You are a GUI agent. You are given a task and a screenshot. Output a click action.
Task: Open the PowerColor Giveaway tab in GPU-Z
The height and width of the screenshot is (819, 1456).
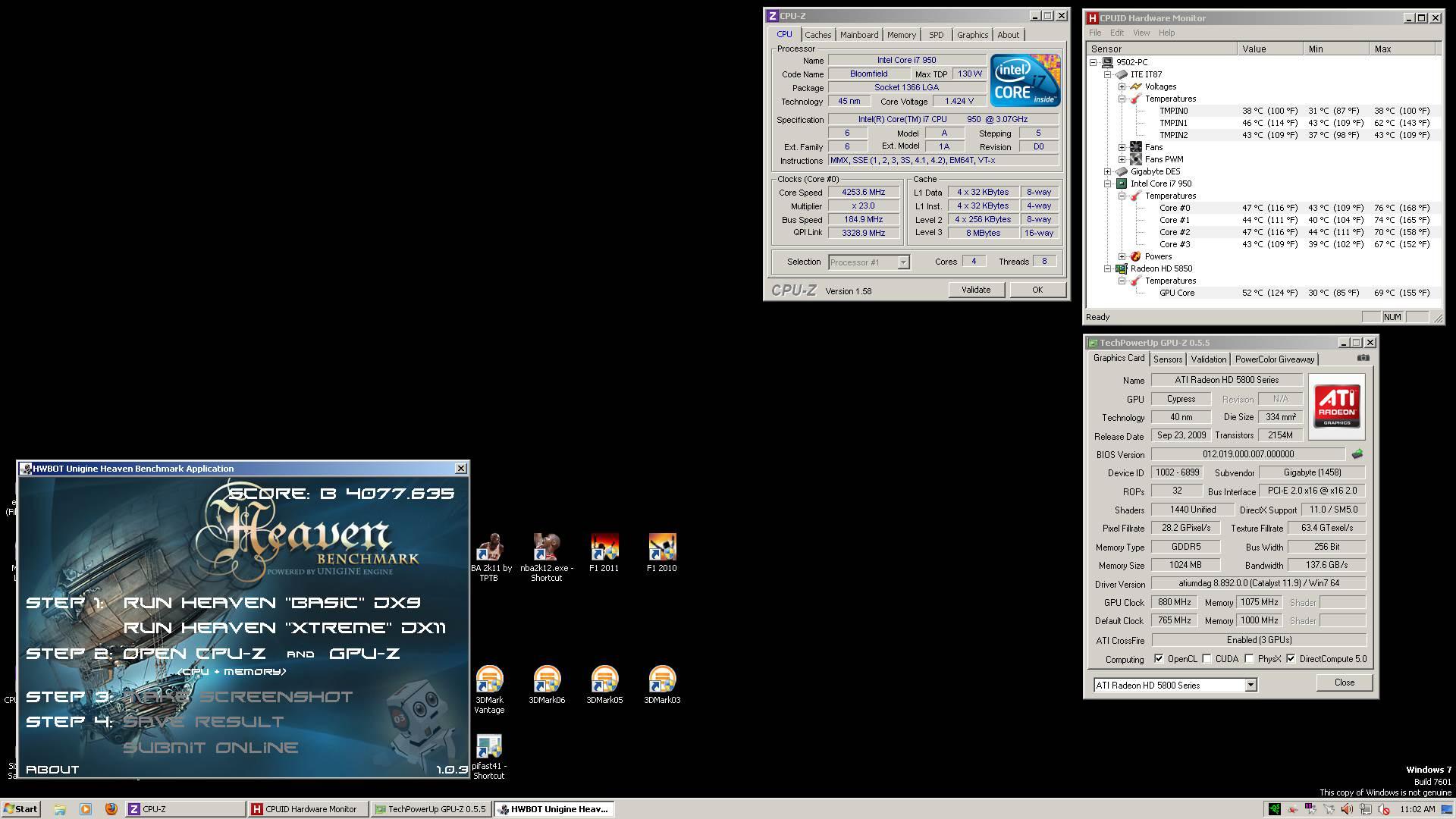point(1275,359)
